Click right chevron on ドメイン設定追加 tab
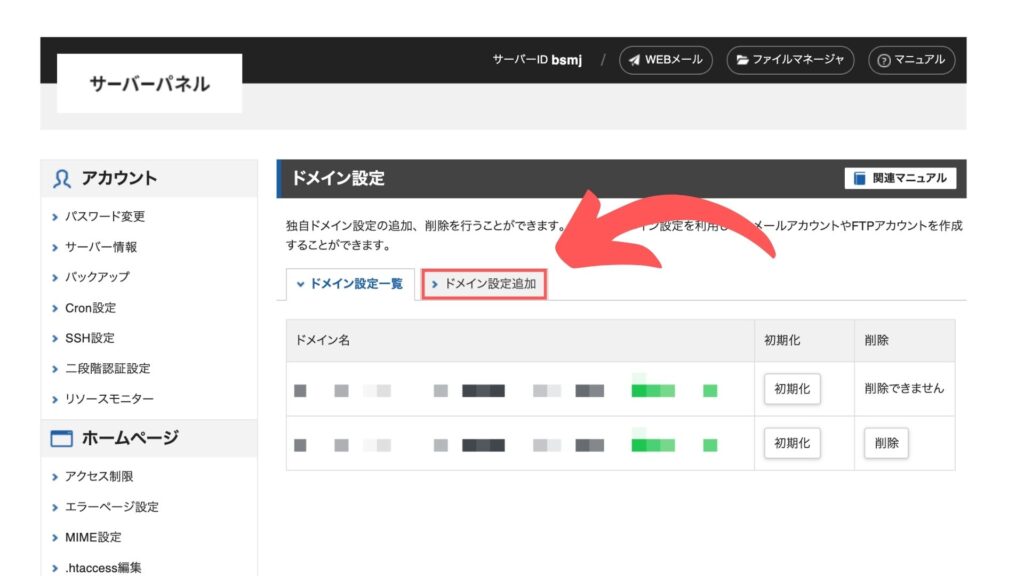Screen dimensions: 1024x576 pyautogui.click(x=435, y=284)
